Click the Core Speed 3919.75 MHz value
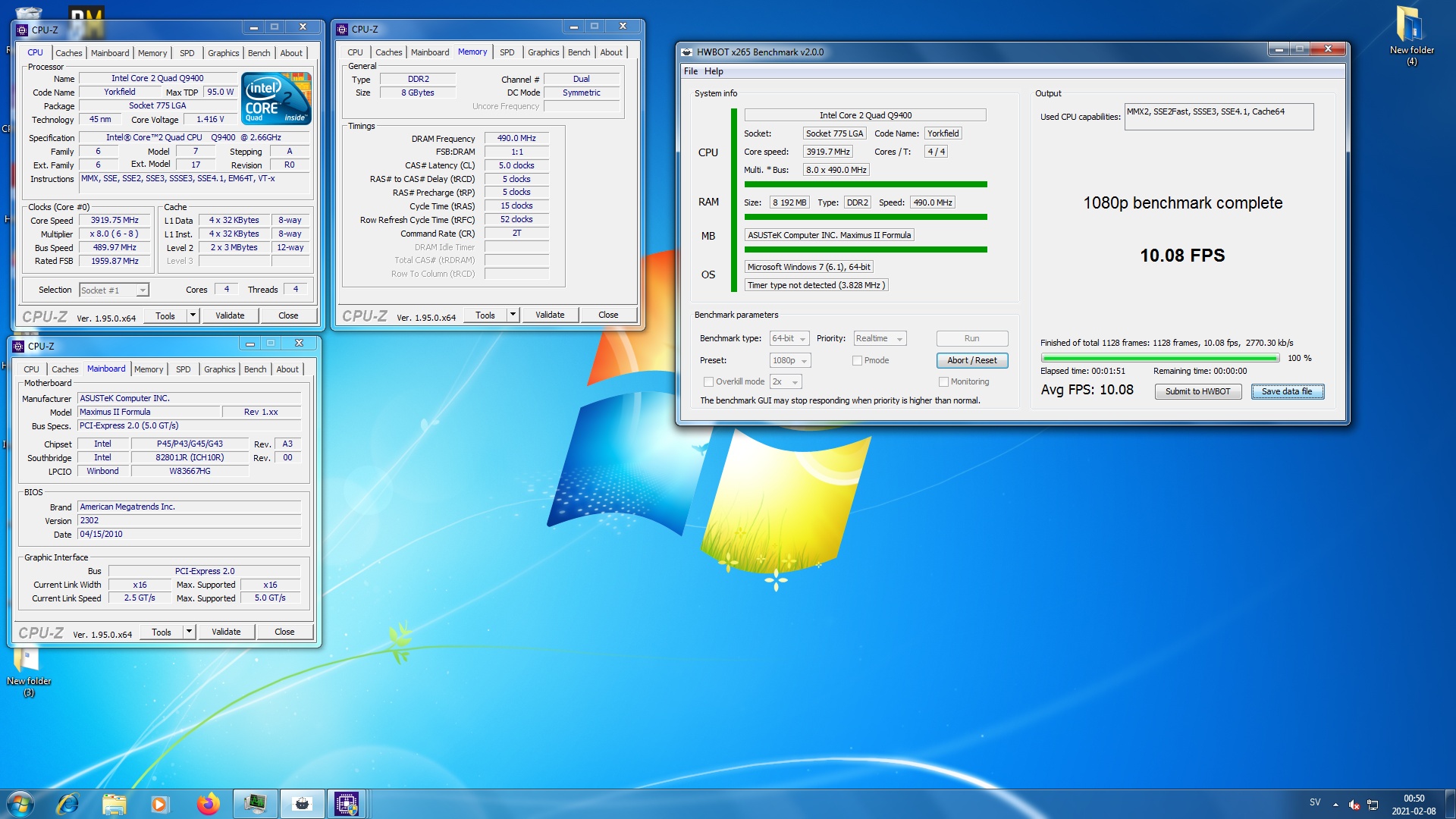This screenshot has width=1456, height=819. tap(115, 221)
